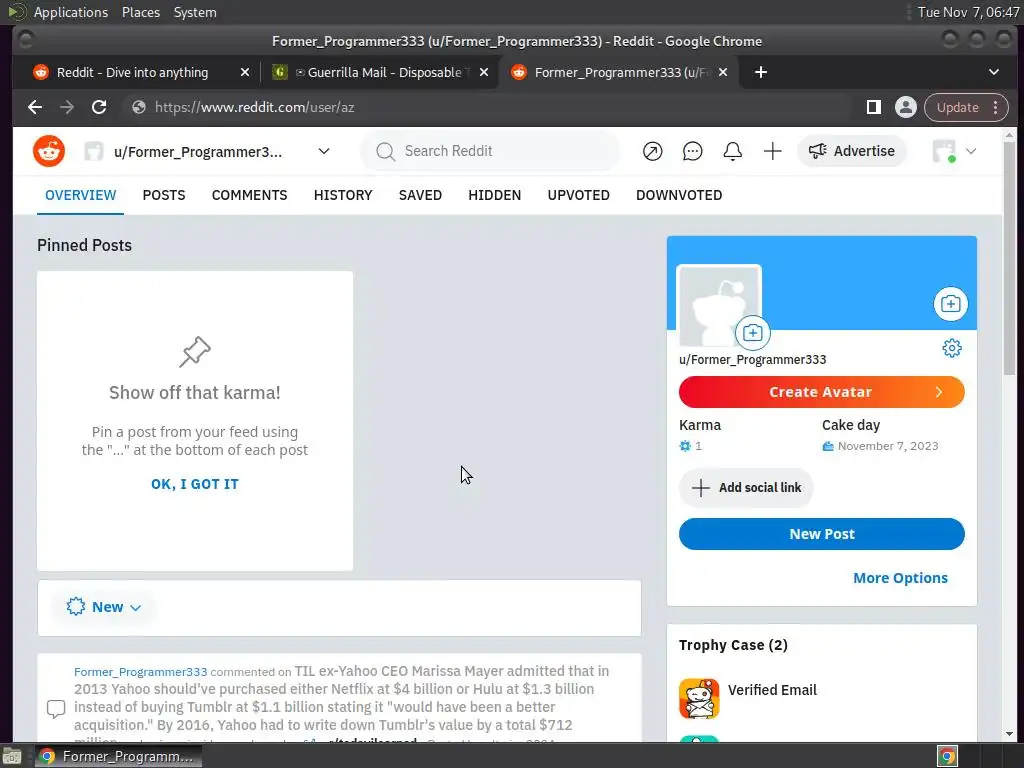Open the tab search chevron dropdown
Viewport: 1024px width, 768px height.
993,72
